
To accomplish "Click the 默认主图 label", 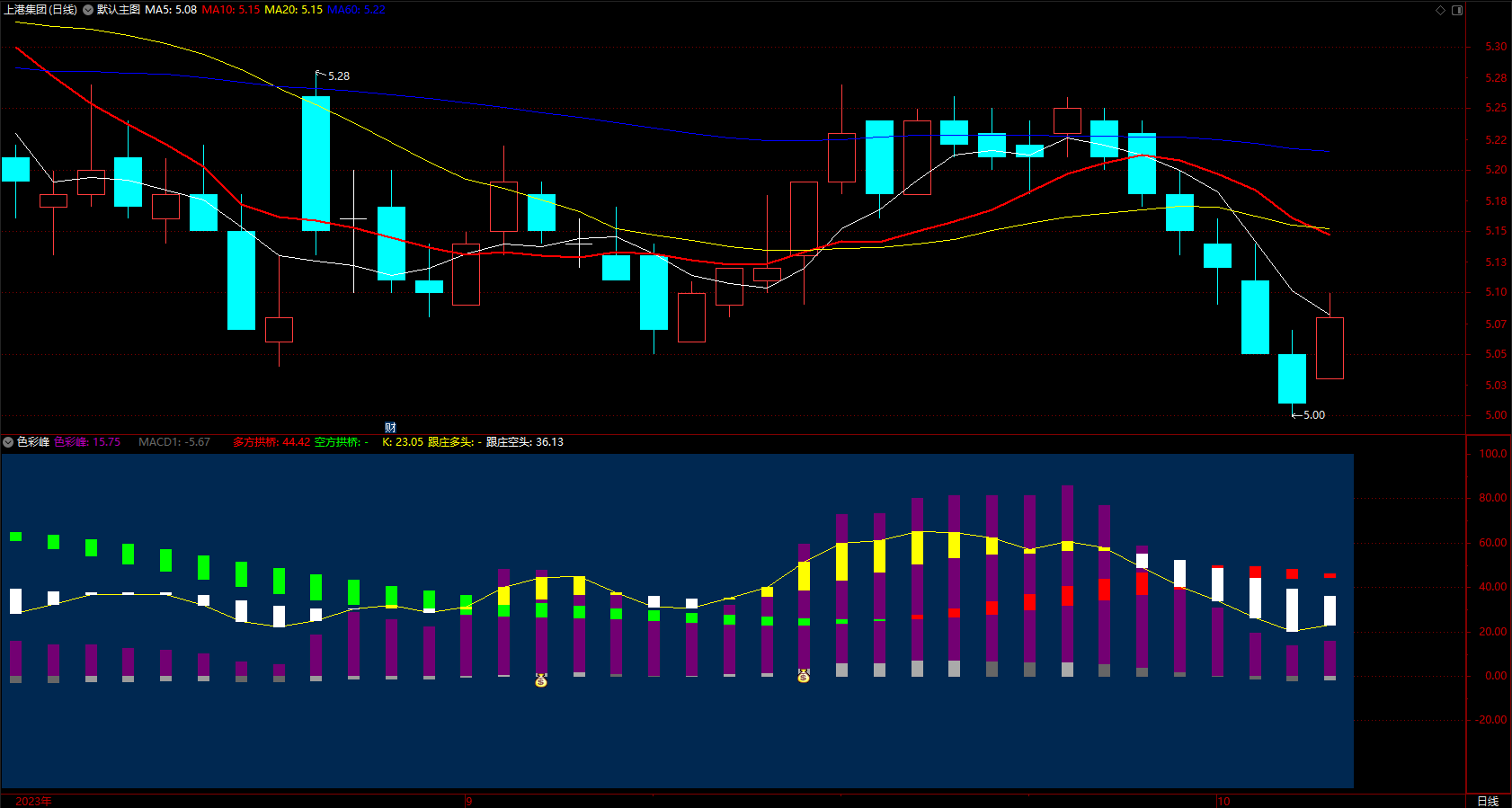I will (119, 10).
